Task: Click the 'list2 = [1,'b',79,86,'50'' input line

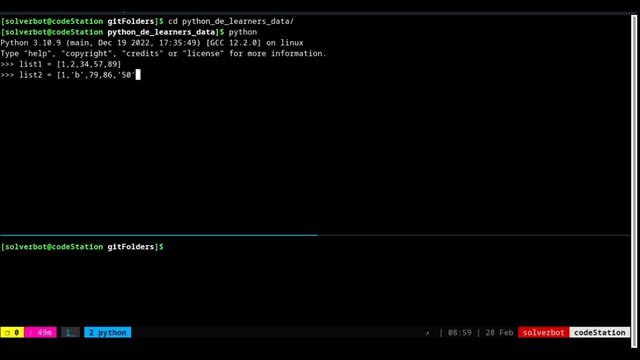Action: coord(77,75)
